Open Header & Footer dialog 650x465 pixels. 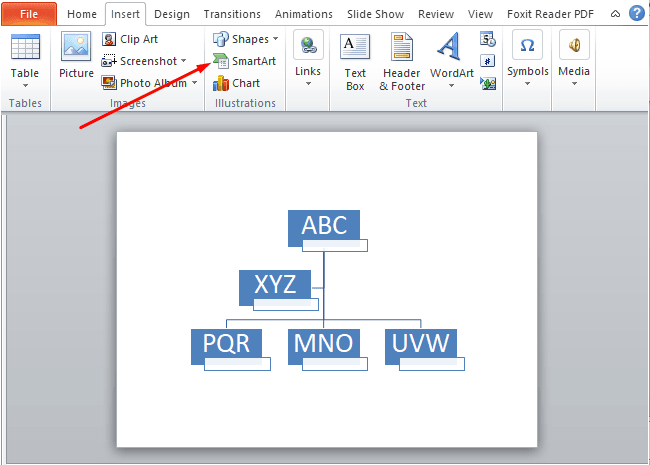tap(402, 62)
